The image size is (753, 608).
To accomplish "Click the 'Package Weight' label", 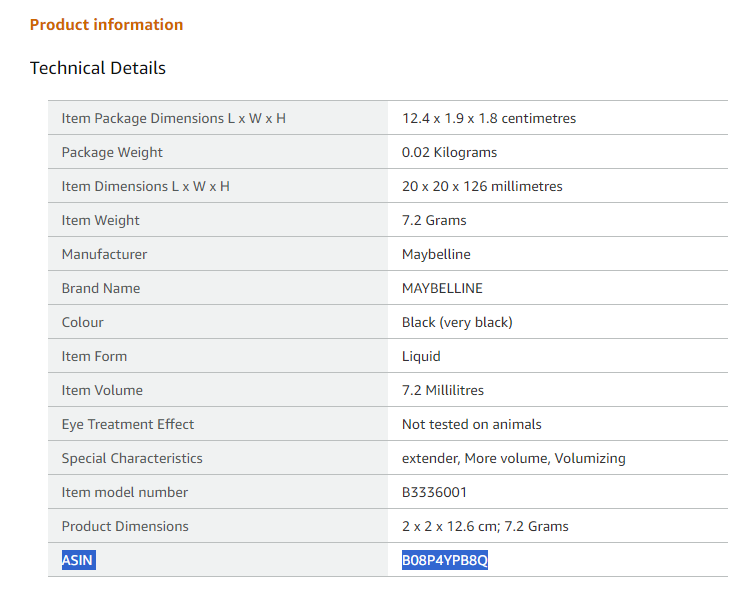I will click(x=112, y=152).
